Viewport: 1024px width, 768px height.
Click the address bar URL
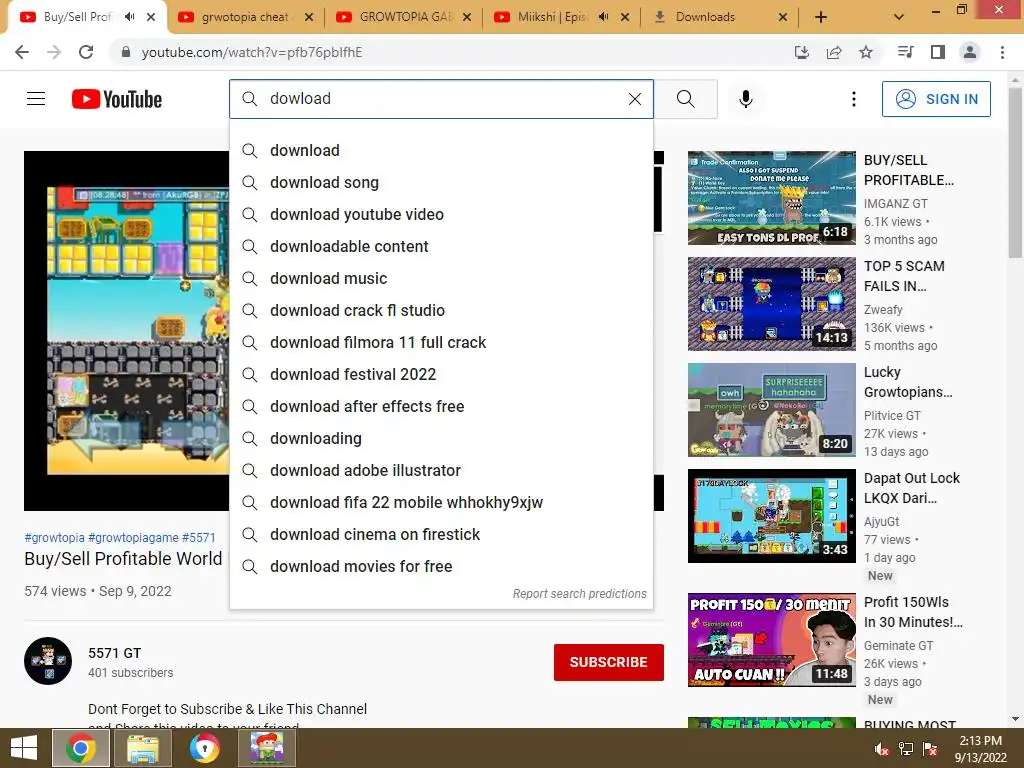pyautogui.click(x=251, y=52)
